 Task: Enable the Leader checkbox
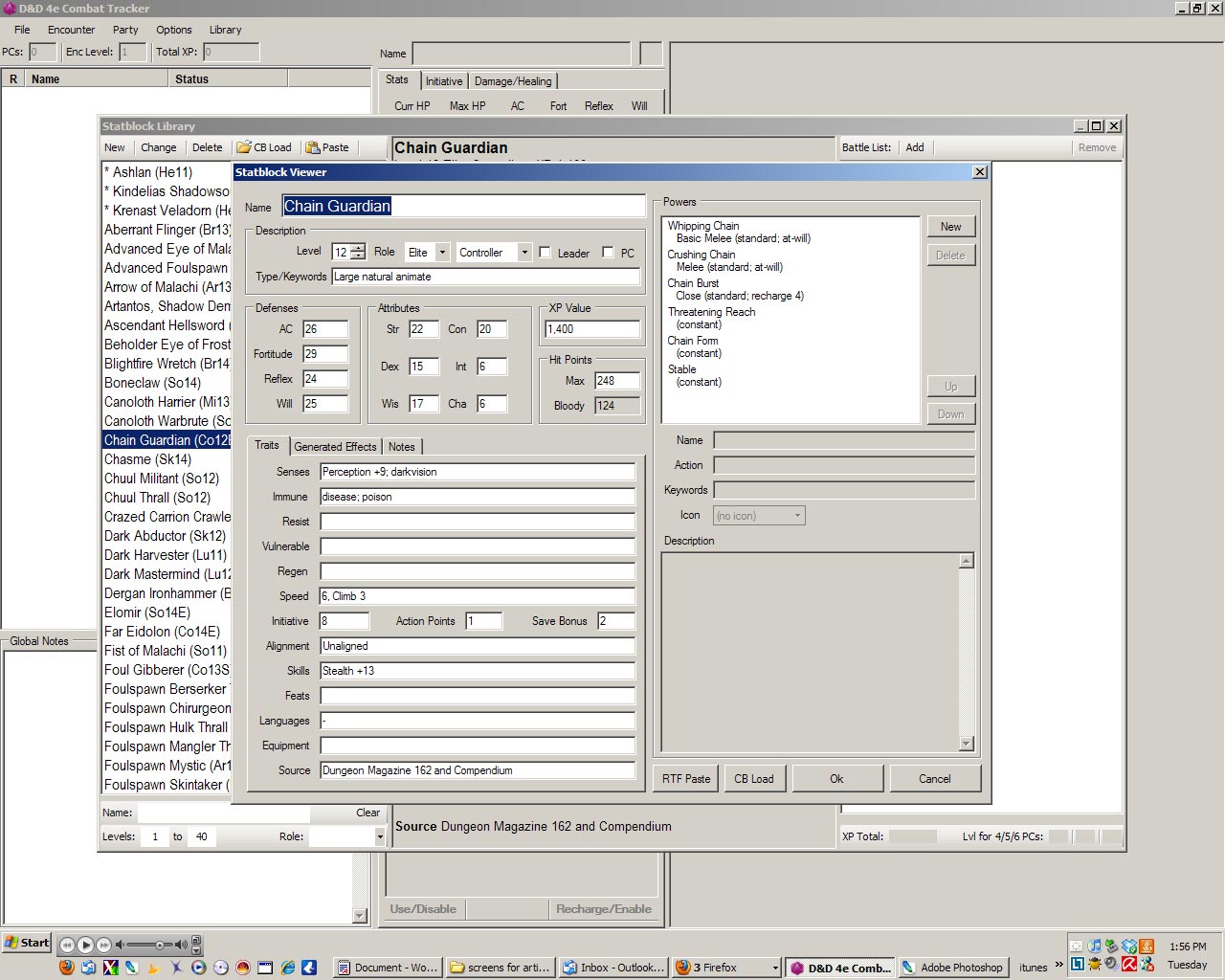[545, 253]
